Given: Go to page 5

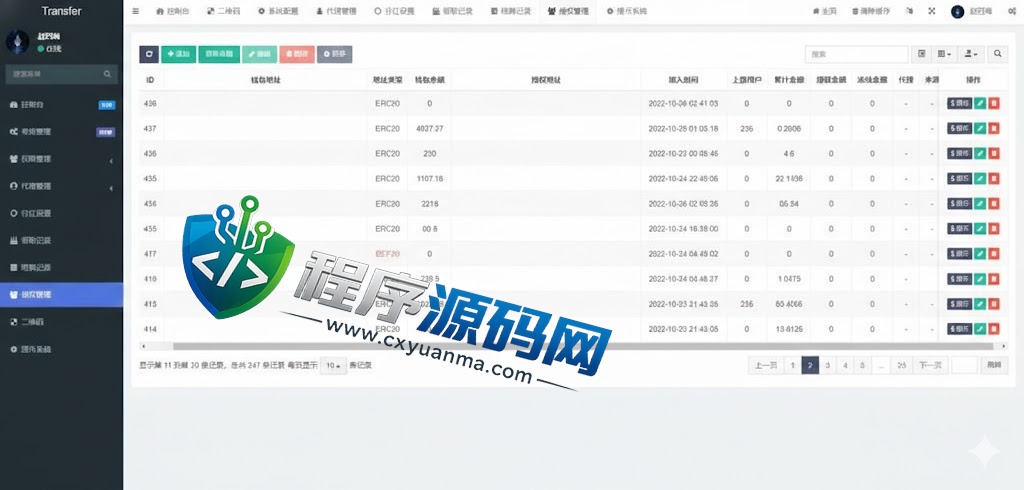Looking at the screenshot, I should 862,365.
